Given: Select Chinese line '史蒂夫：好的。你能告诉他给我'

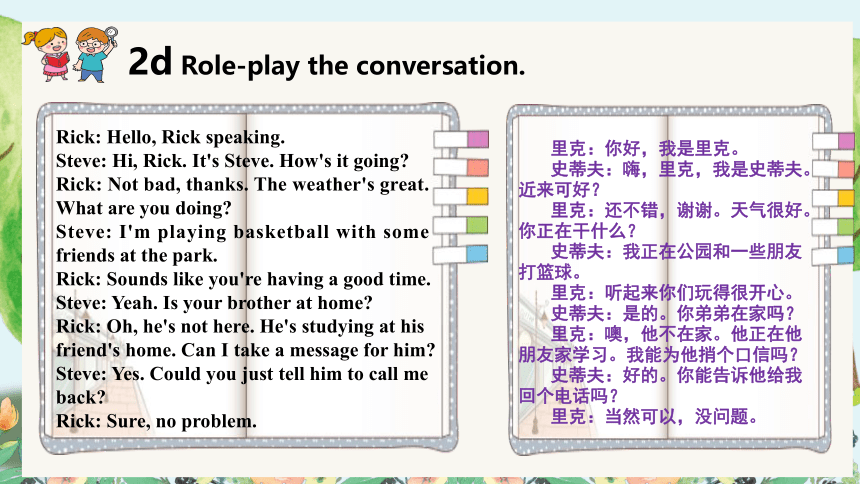Looking at the screenshot, I should pos(676,375).
